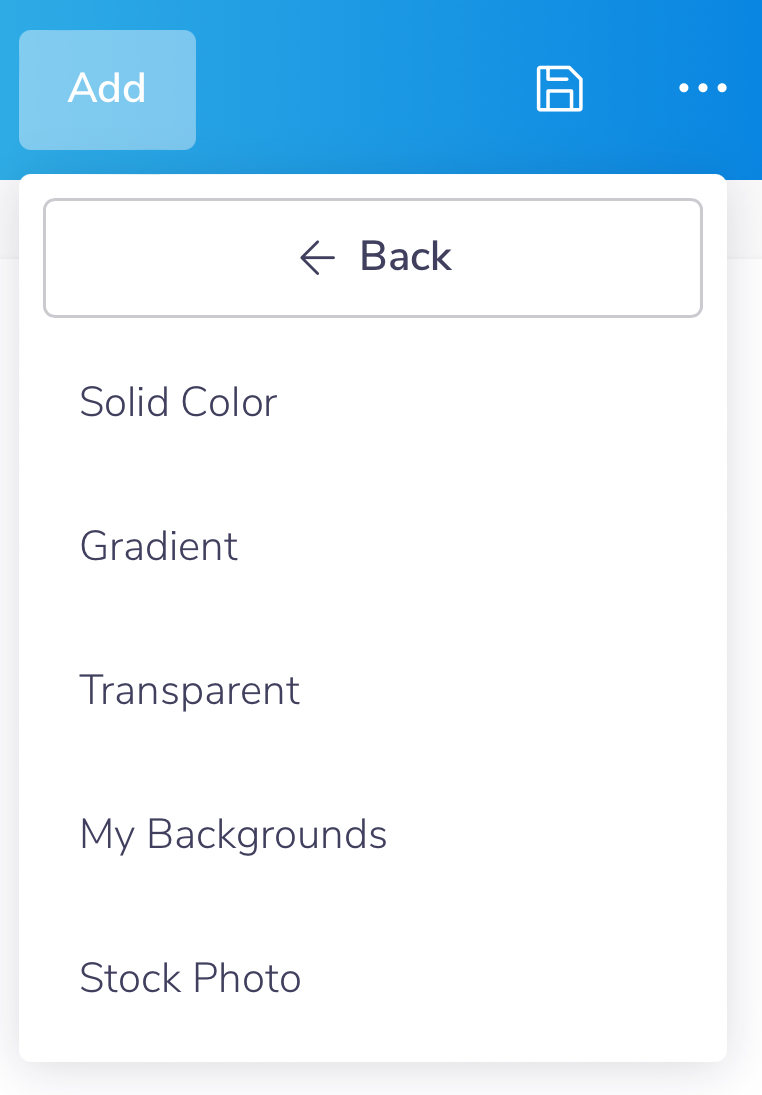762x1095 pixels.
Task: Click the Add button in the header
Action: point(108,89)
